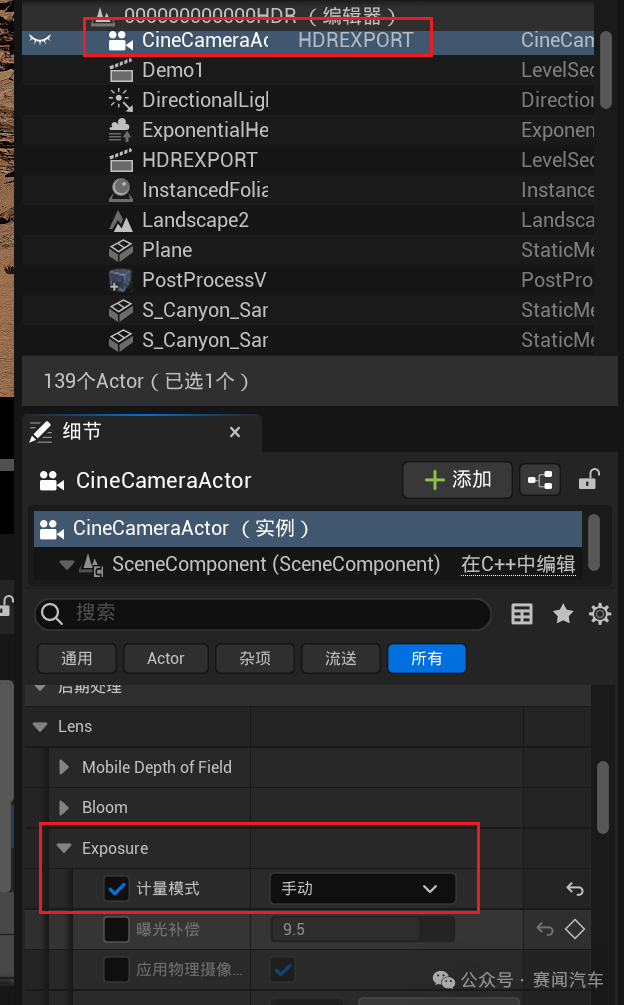Click the 添加 button
624x1005 pixels.
click(x=457, y=479)
